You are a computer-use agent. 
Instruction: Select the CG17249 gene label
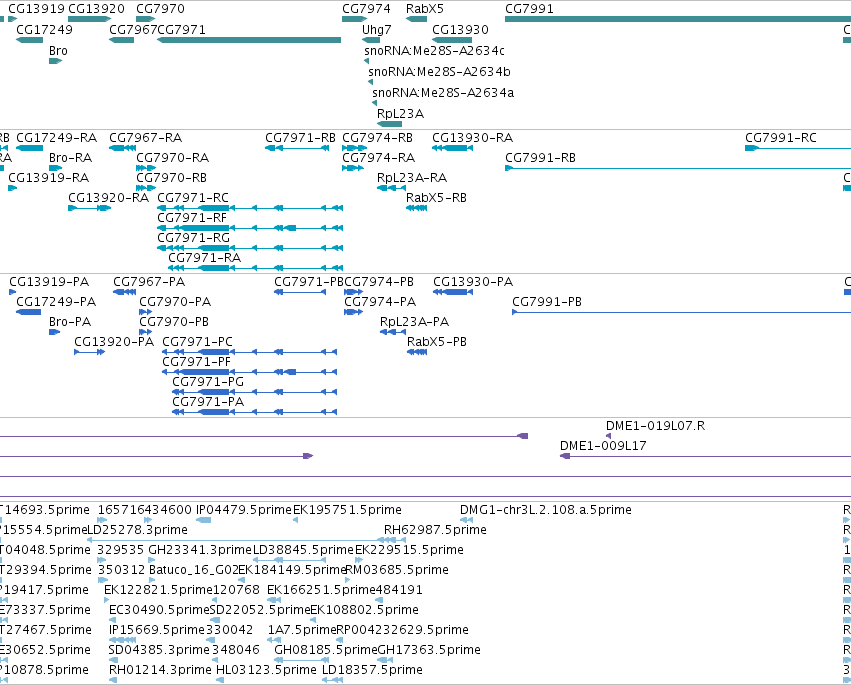(45, 29)
